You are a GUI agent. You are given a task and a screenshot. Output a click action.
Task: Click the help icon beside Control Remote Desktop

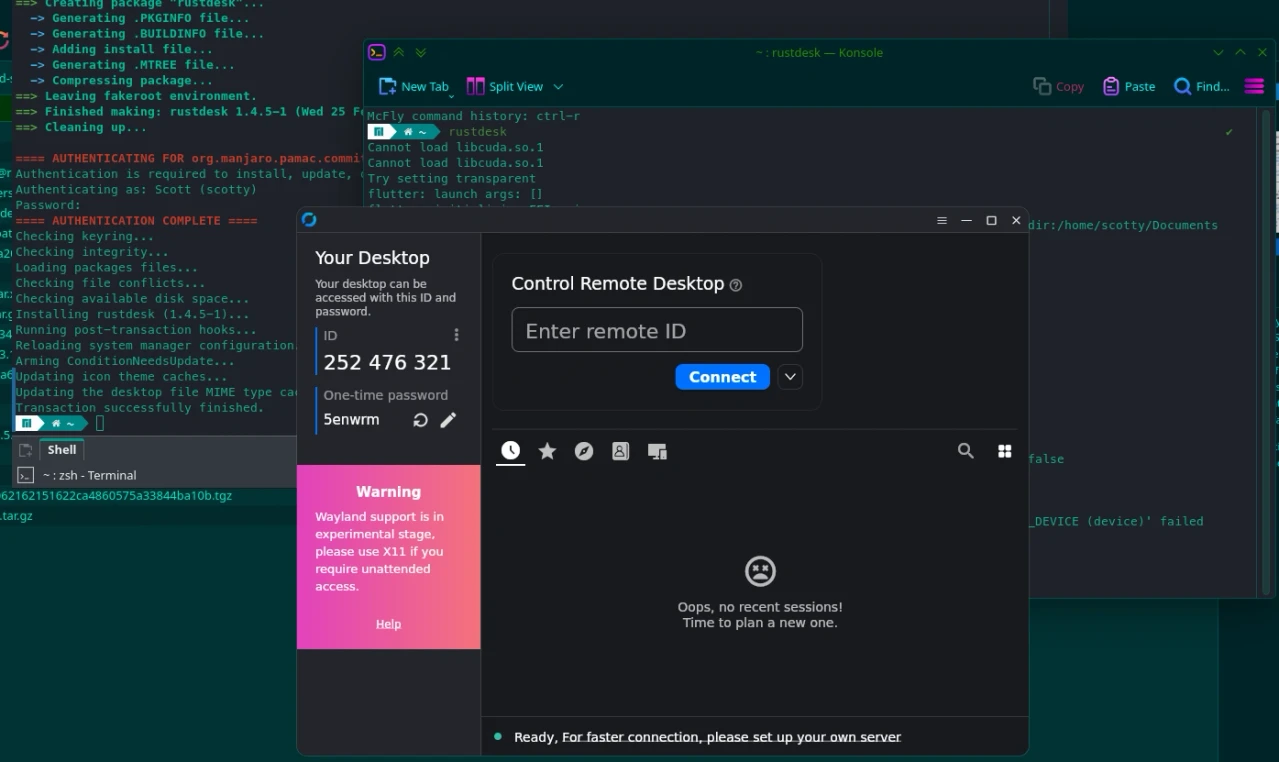[736, 285]
